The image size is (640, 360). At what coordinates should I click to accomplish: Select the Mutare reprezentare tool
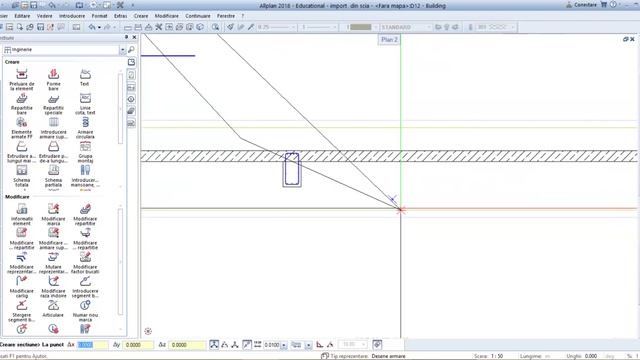(53, 262)
